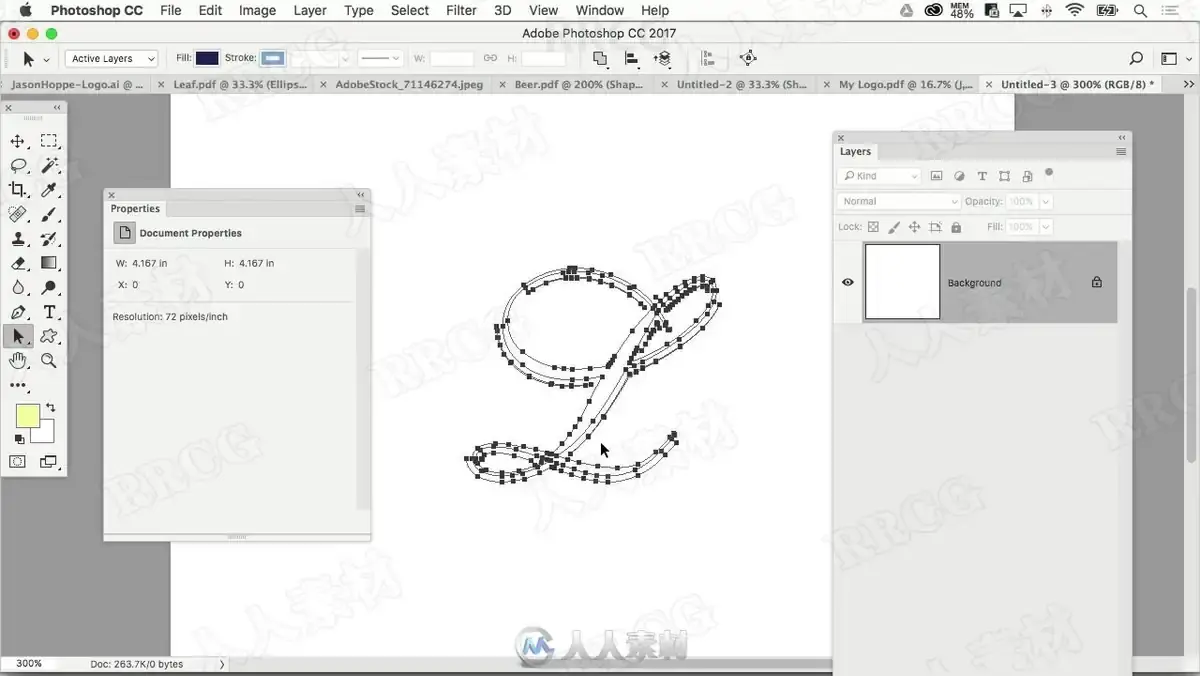
Task: Toggle lock position in Layers panel
Action: pos(914,227)
